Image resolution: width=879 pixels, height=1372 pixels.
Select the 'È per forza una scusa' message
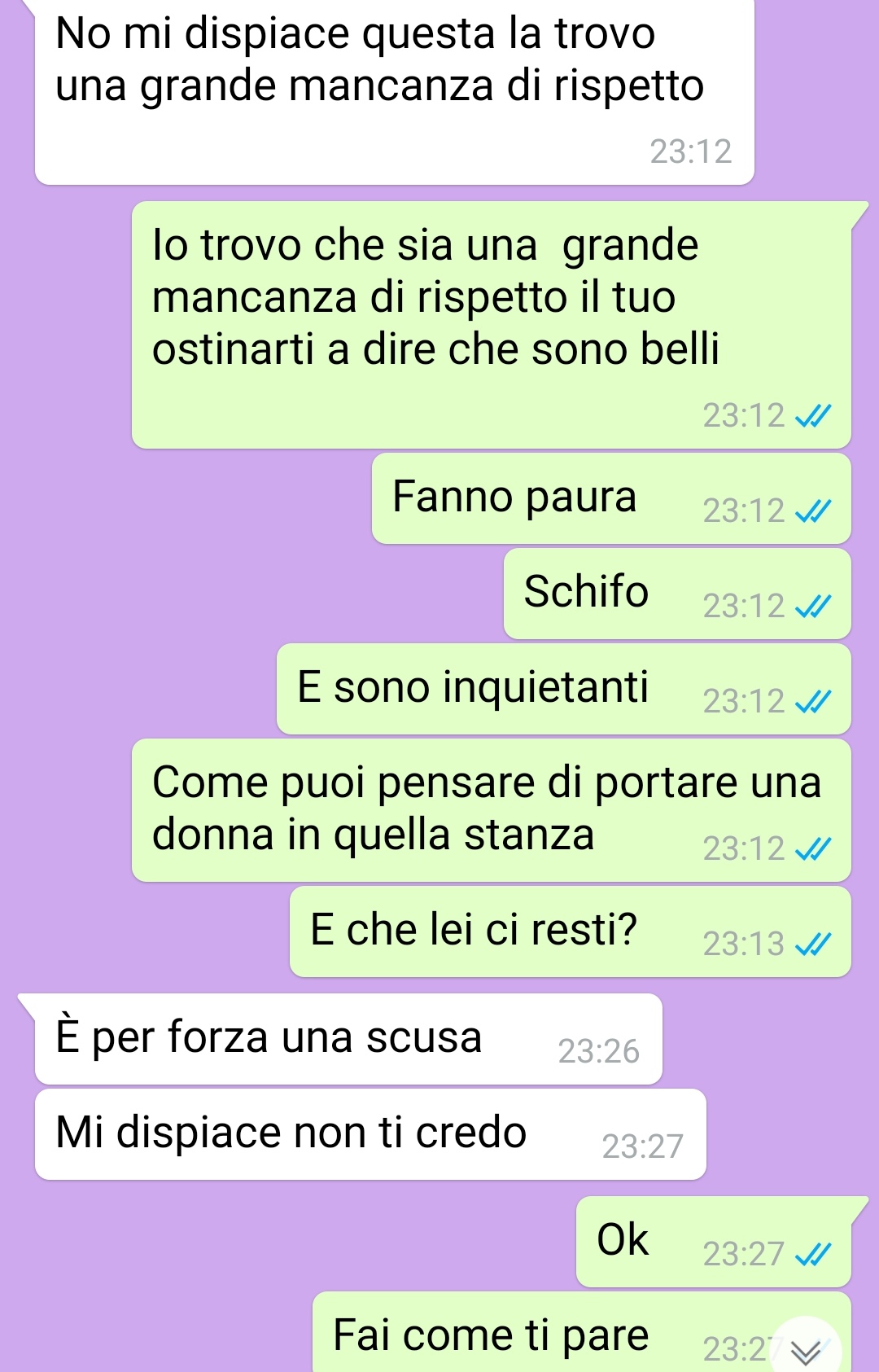tap(348, 1040)
